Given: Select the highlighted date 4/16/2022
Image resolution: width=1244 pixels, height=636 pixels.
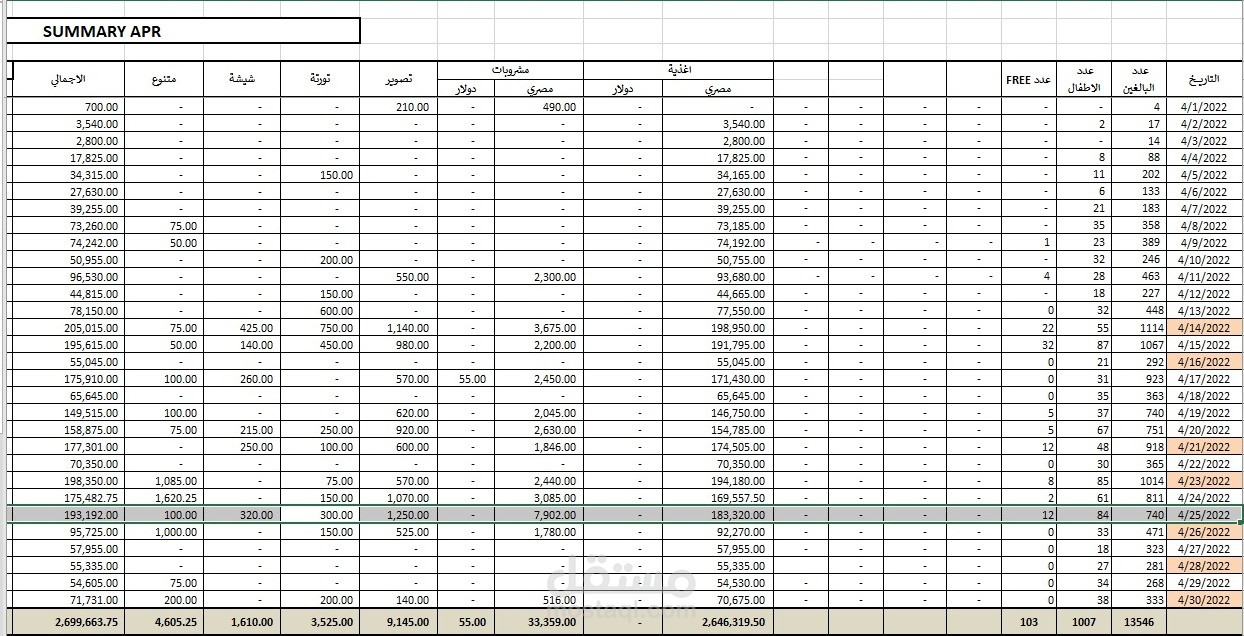Looking at the screenshot, I should click(1205, 361).
